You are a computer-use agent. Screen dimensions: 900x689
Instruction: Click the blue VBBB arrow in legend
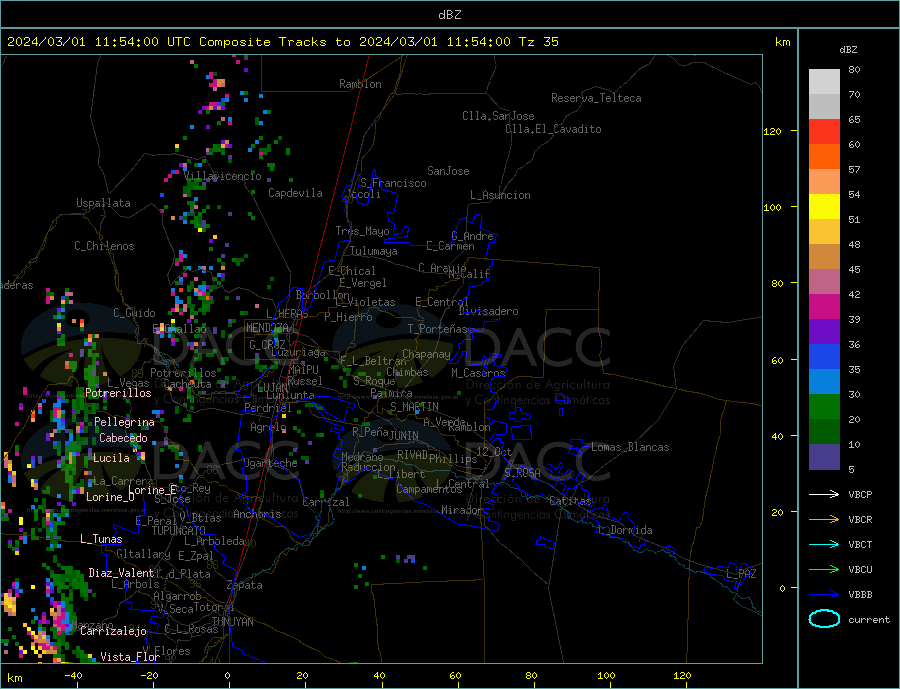pos(825,594)
